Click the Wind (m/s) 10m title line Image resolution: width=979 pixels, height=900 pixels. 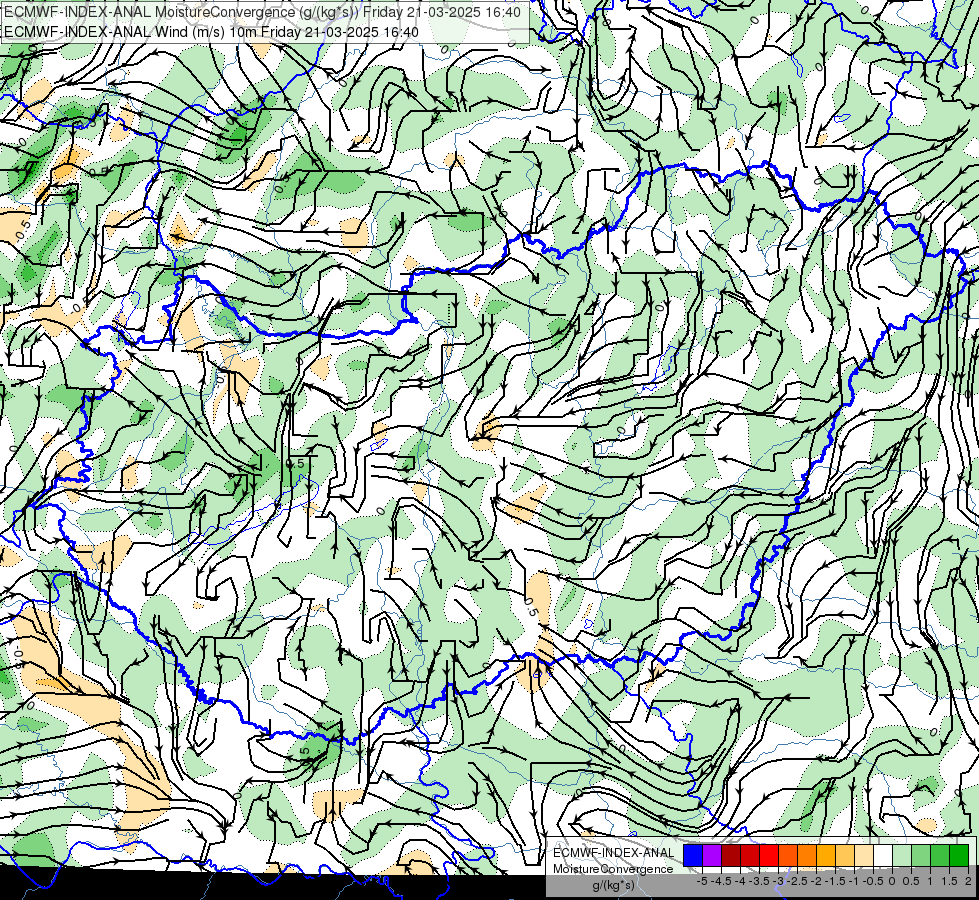tap(212, 32)
